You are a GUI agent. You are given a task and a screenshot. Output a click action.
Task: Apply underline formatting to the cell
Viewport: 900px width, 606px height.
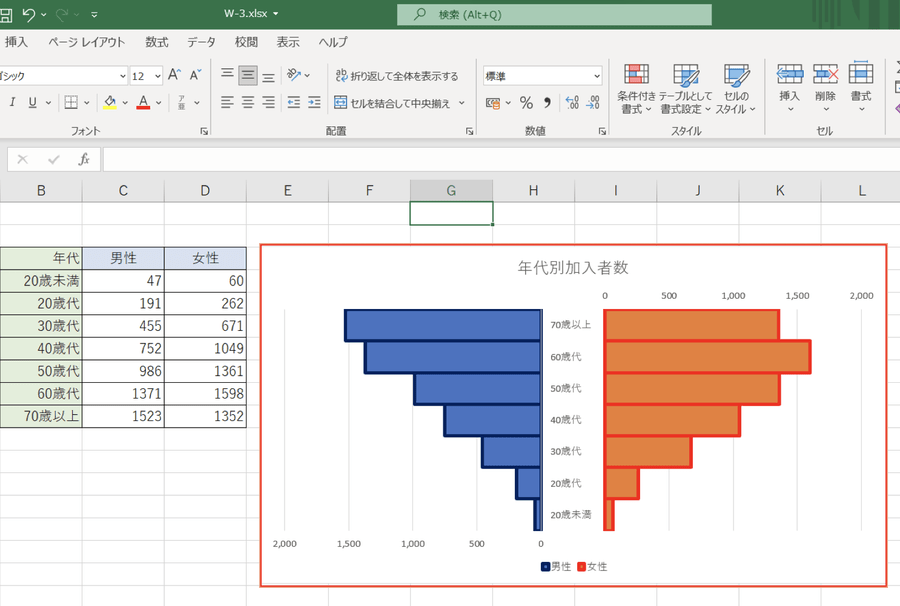(33, 102)
